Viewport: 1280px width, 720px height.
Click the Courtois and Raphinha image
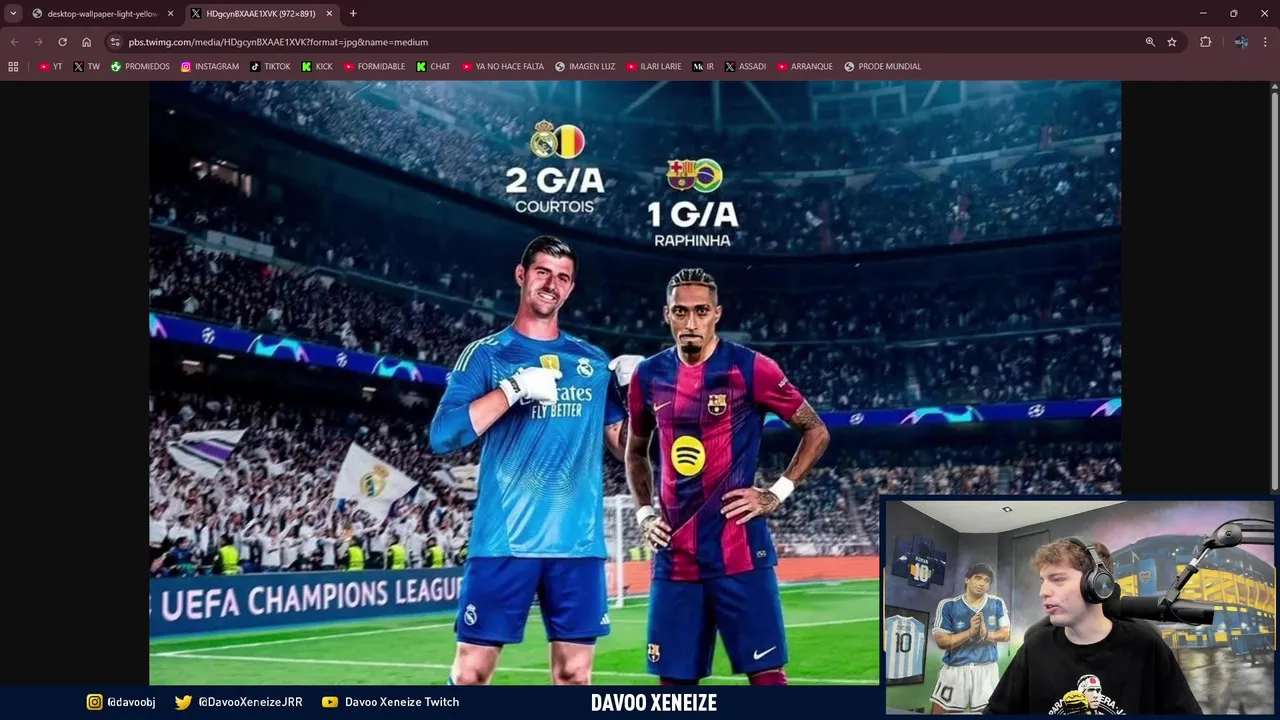click(635, 383)
